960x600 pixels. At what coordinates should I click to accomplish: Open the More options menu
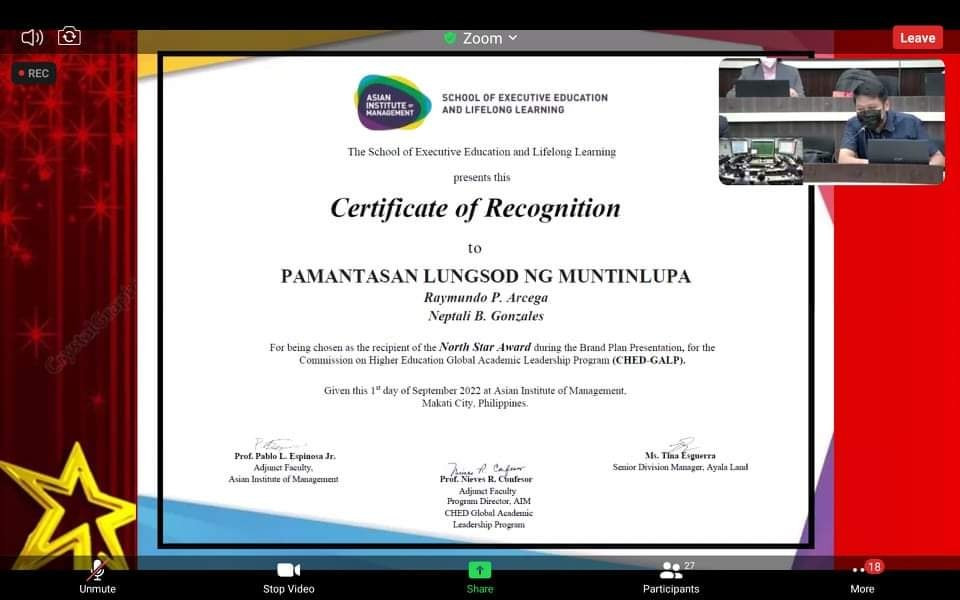tap(862, 579)
